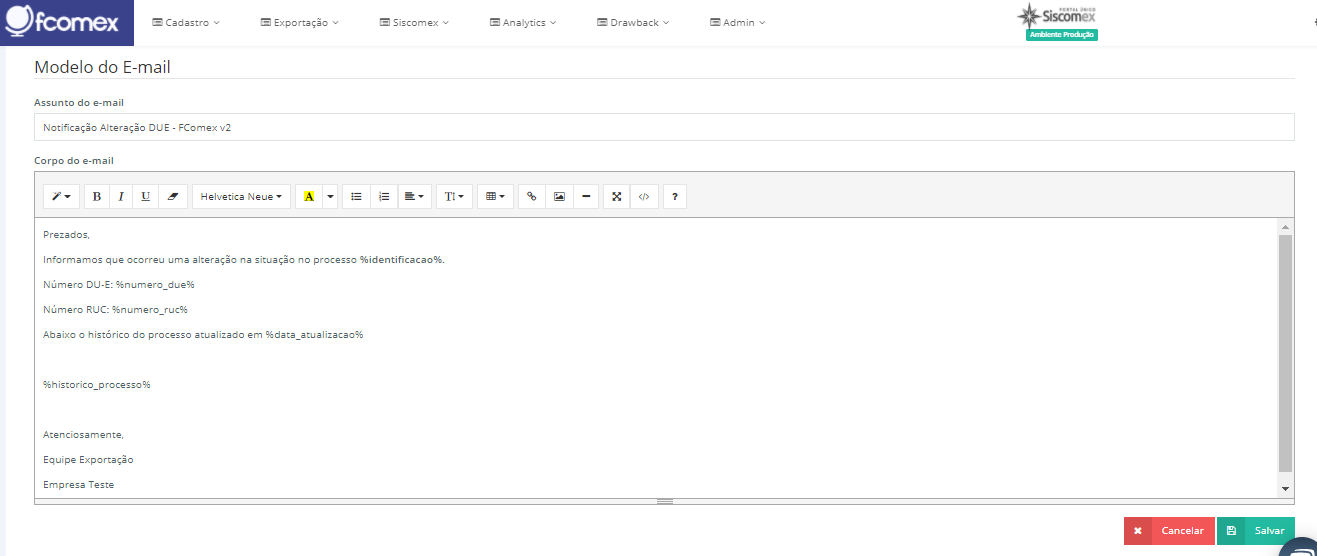Open the Admin menu

click(738, 22)
